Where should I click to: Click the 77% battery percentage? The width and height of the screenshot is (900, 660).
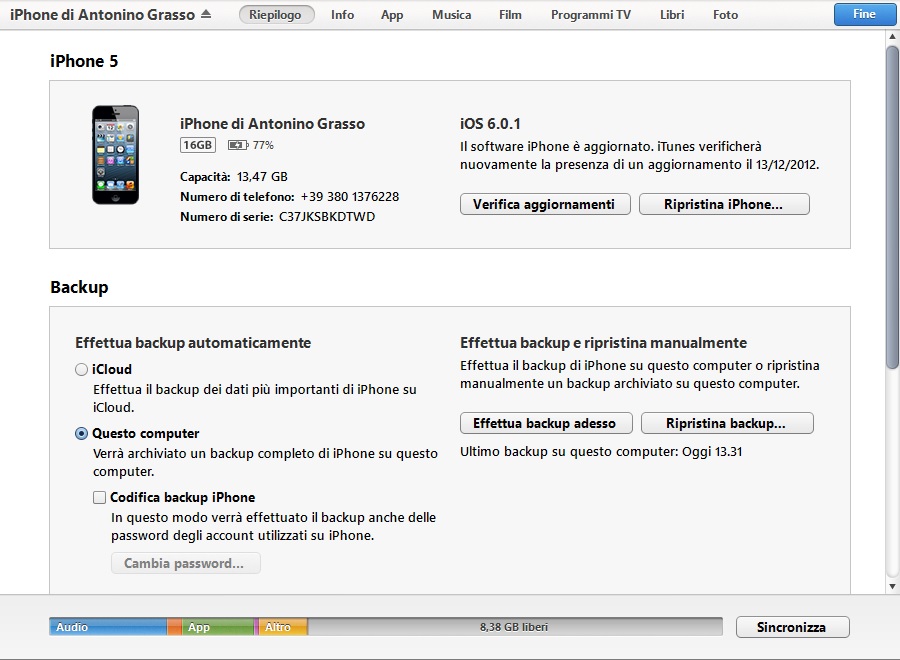coord(263,145)
